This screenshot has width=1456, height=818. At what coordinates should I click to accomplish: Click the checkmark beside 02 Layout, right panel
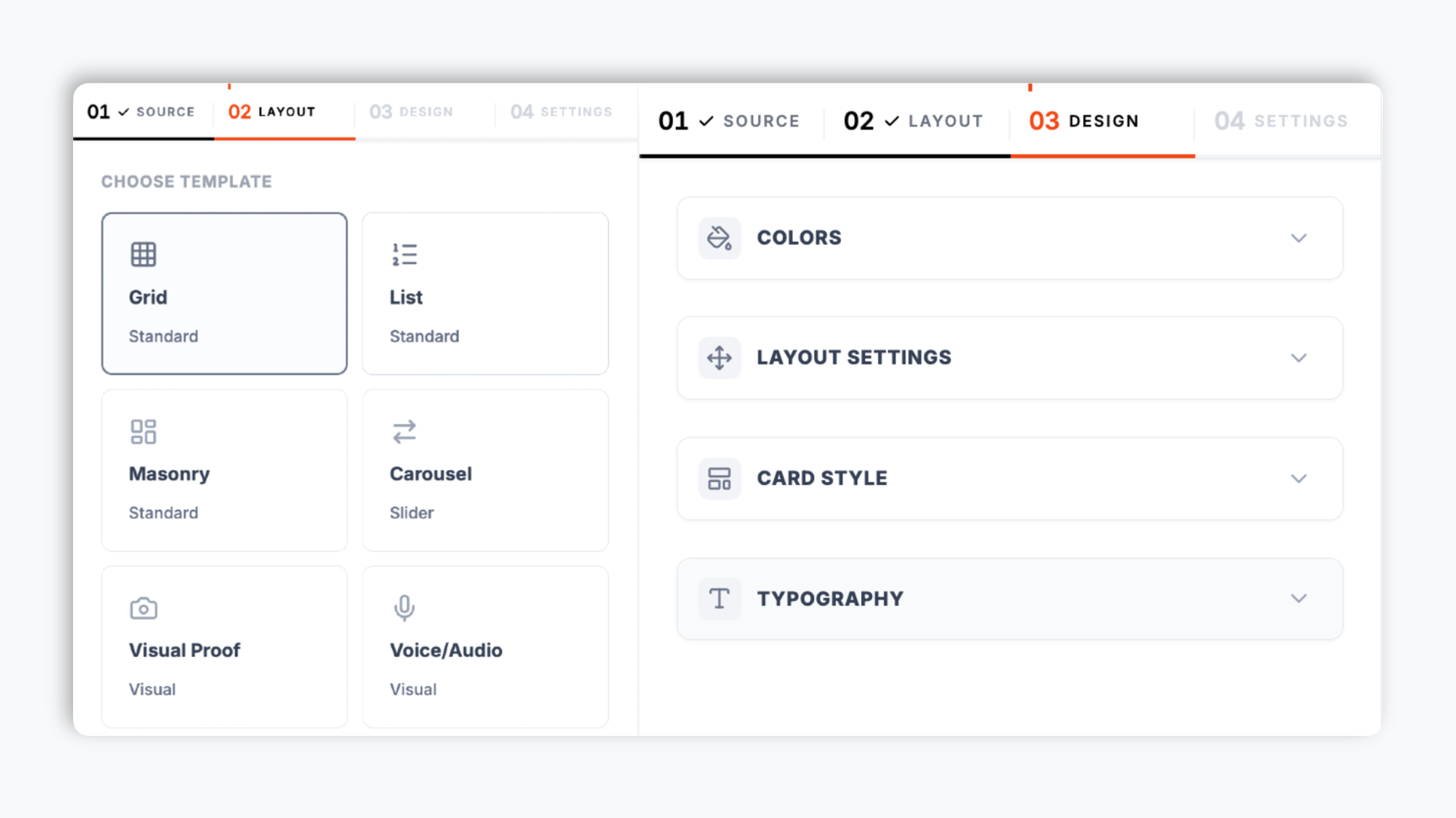point(892,121)
